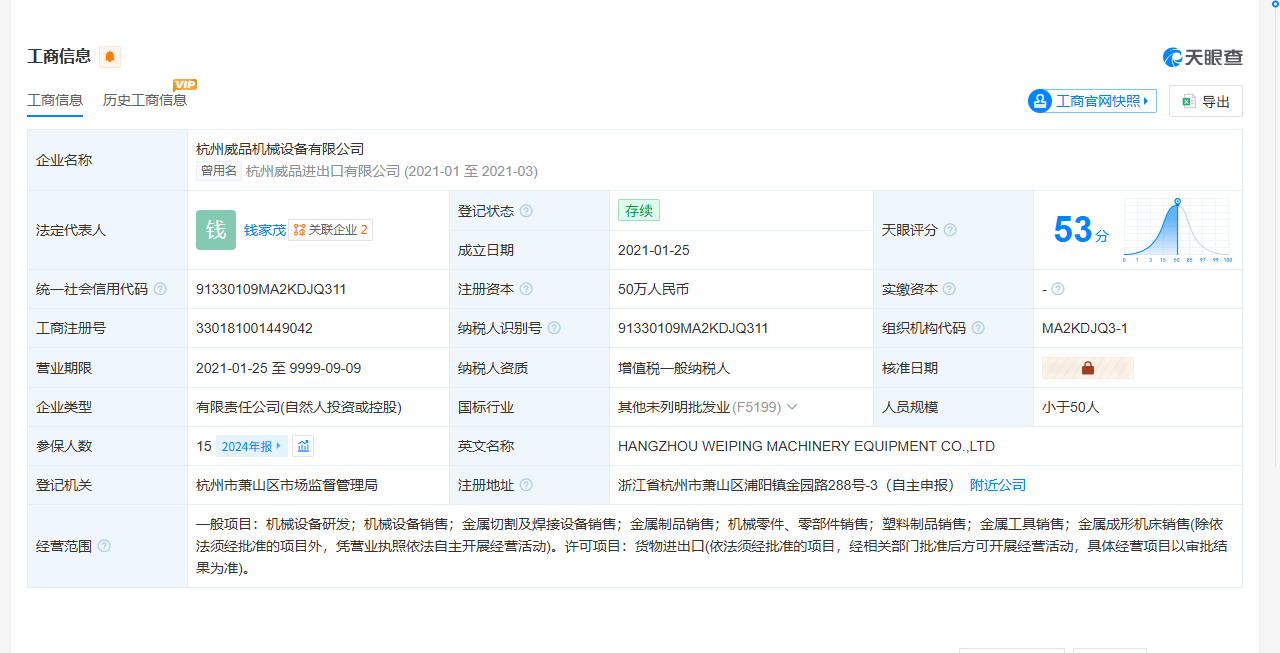Image resolution: width=1280 pixels, height=653 pixels.
Task: Click the help icon next to 登记状态
Action: pos(526,211)
